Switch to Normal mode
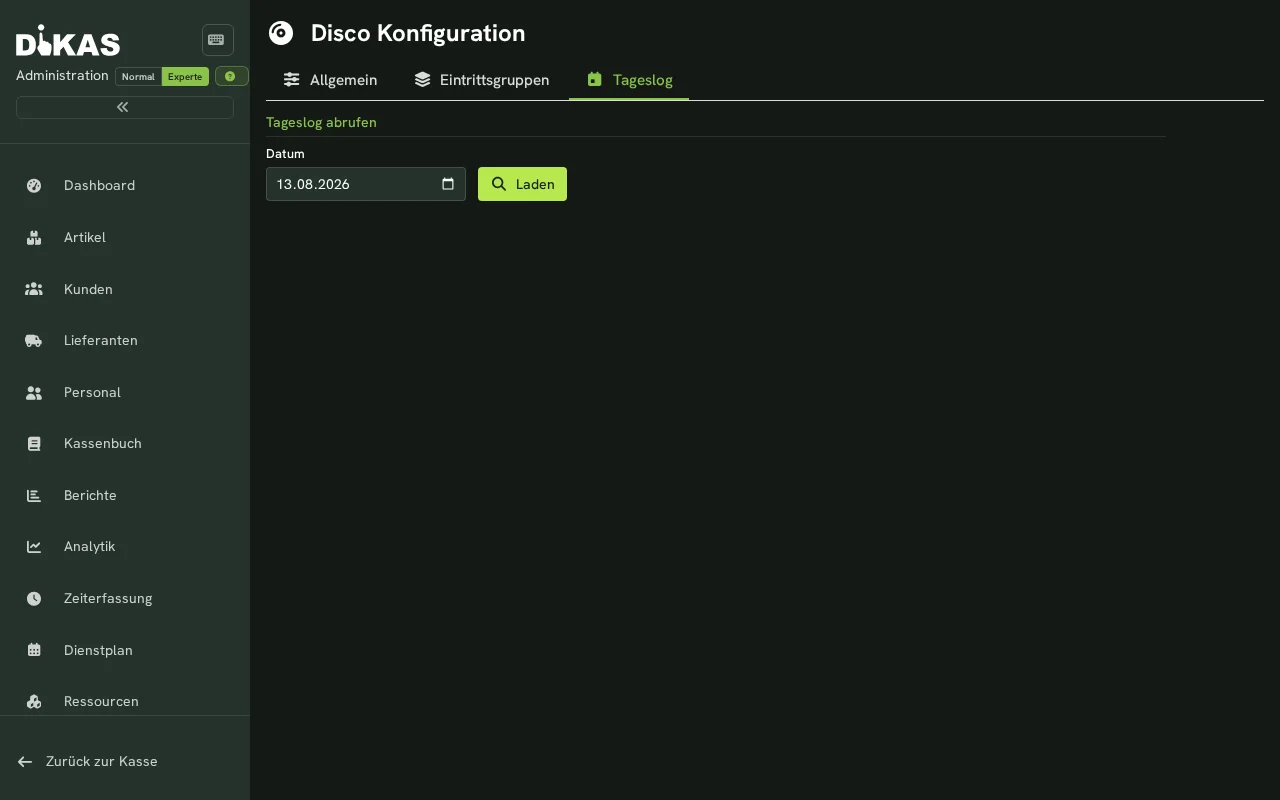The image size is (1280, 800). tap(138, 77)
